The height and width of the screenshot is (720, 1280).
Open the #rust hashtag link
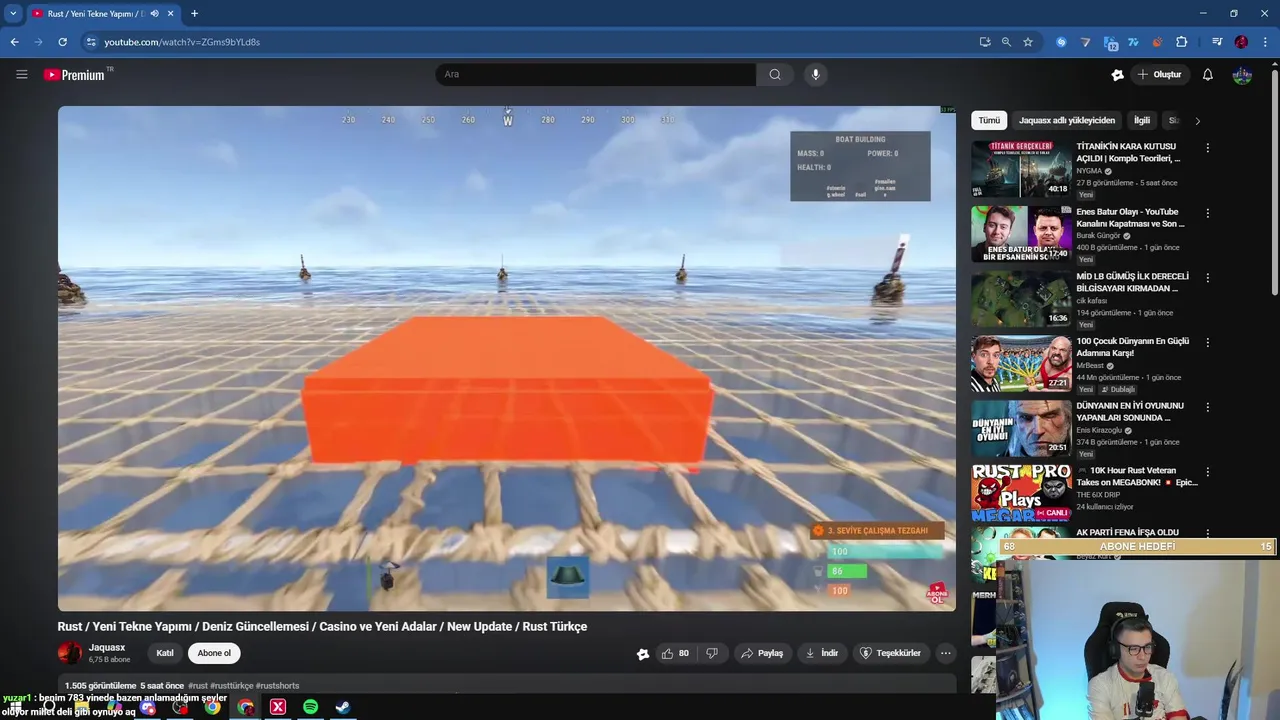(198, 686)
